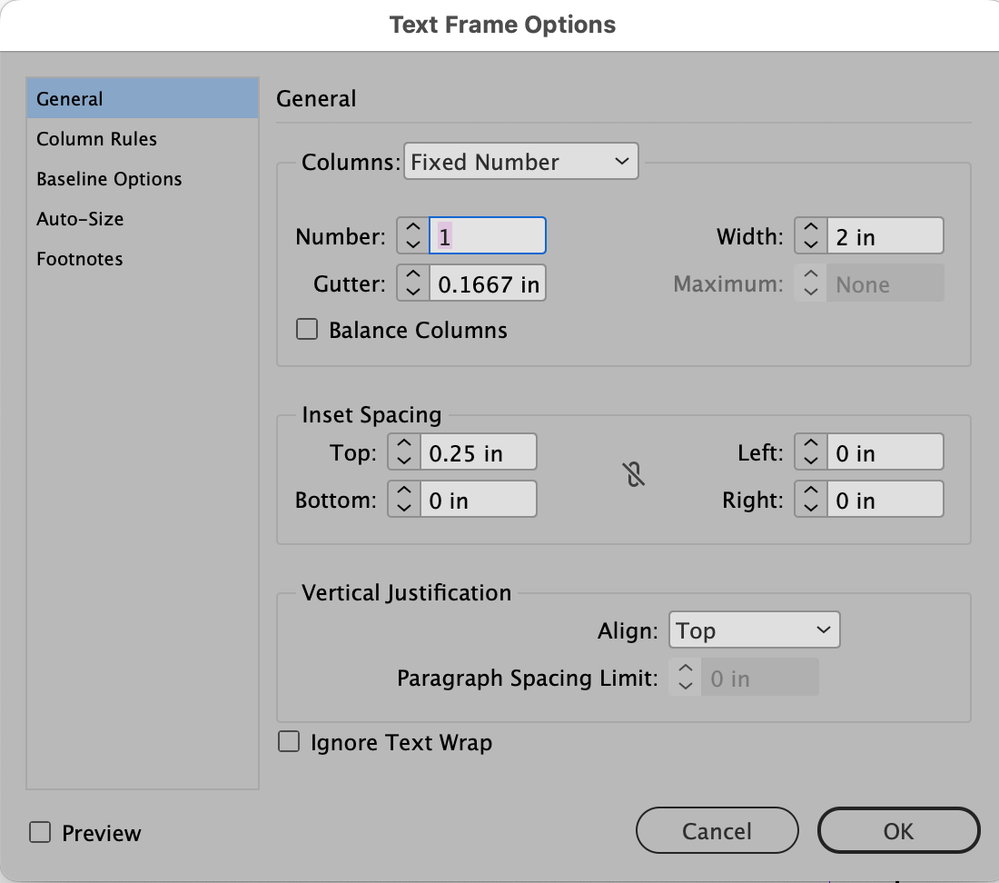Toggle the Ignore Text Wrap checkbox

pyautogui.click(x=289, y=742)
